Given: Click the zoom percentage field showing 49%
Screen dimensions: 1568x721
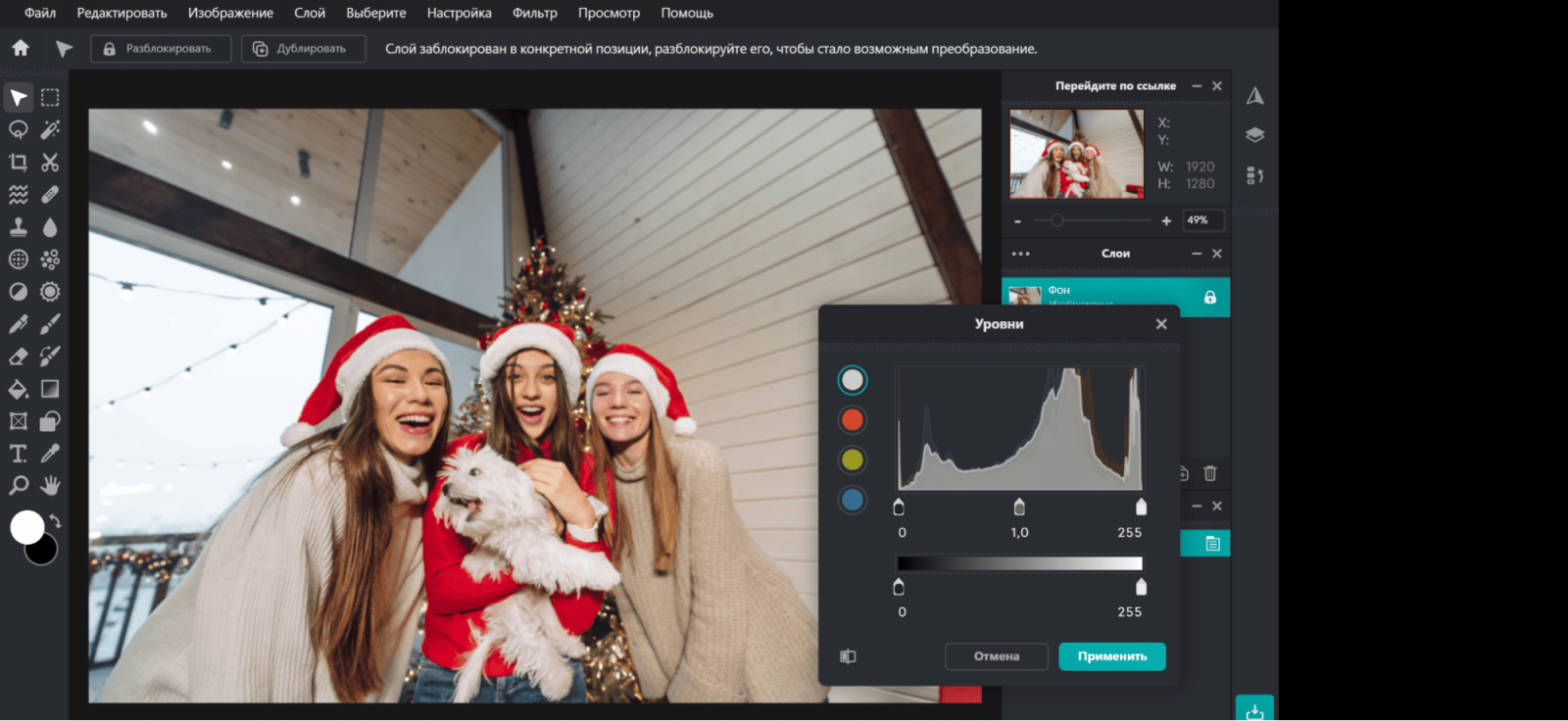Looking at the screenshot, I should tap(1202, 220).
